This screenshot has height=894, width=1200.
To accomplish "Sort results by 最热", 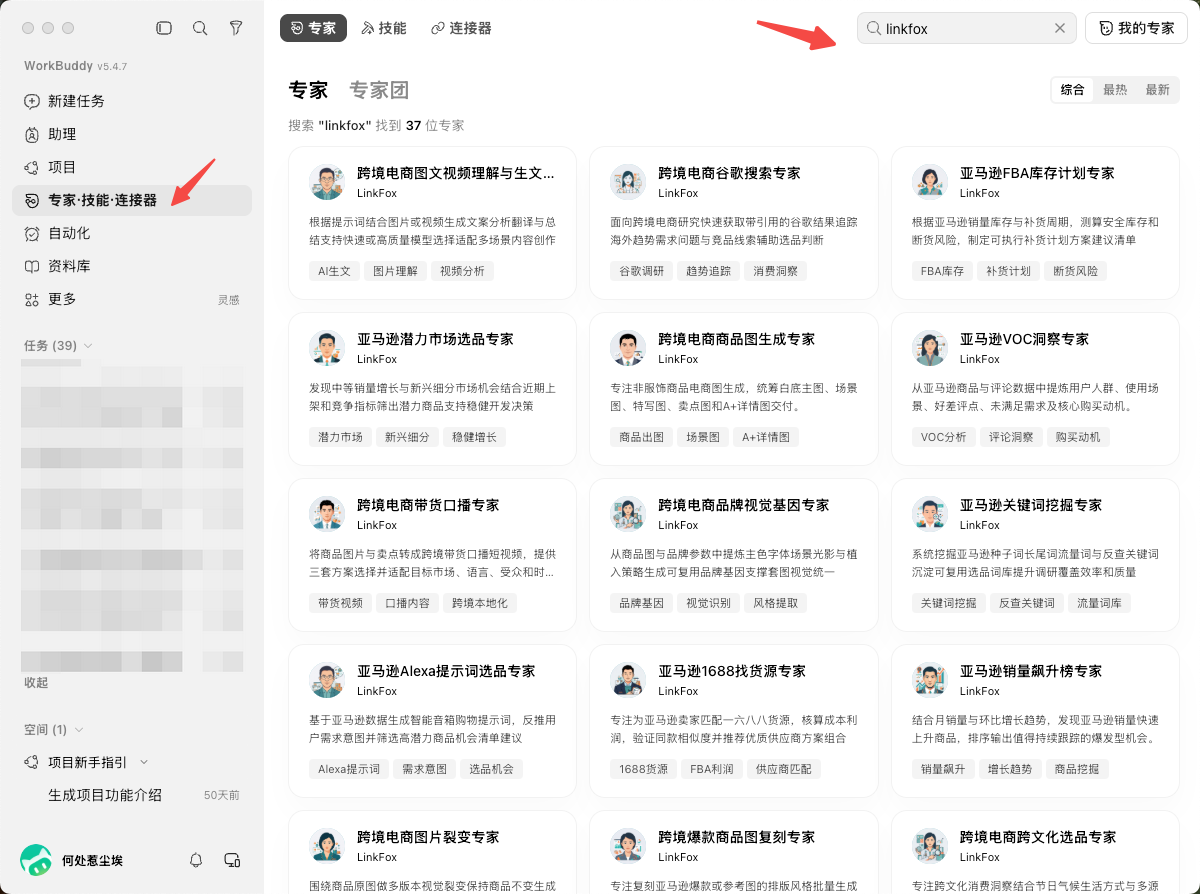I will [1115, 90].
